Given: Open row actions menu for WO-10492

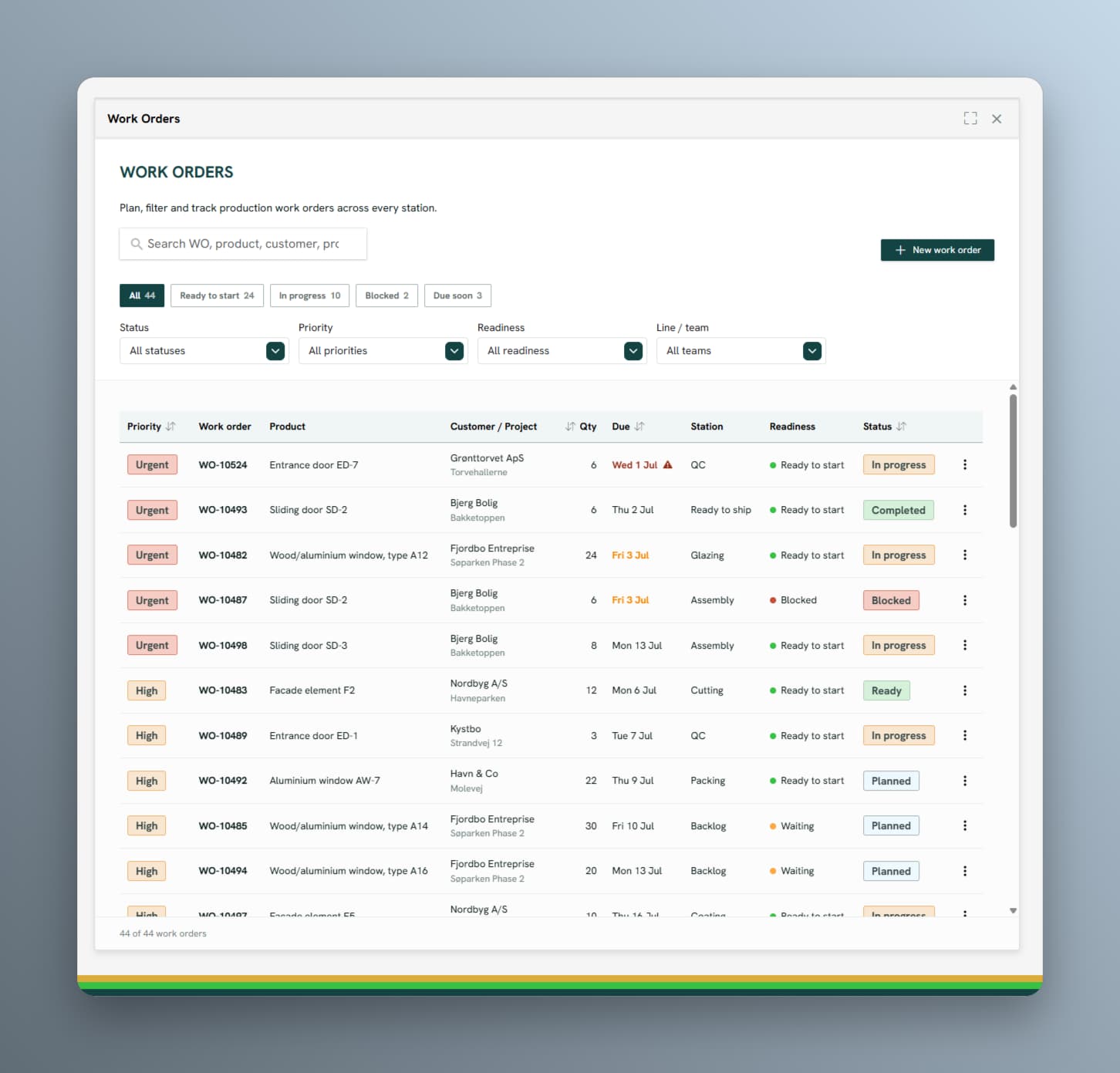Looking at the screenshot, I should [x=964, y=781].
